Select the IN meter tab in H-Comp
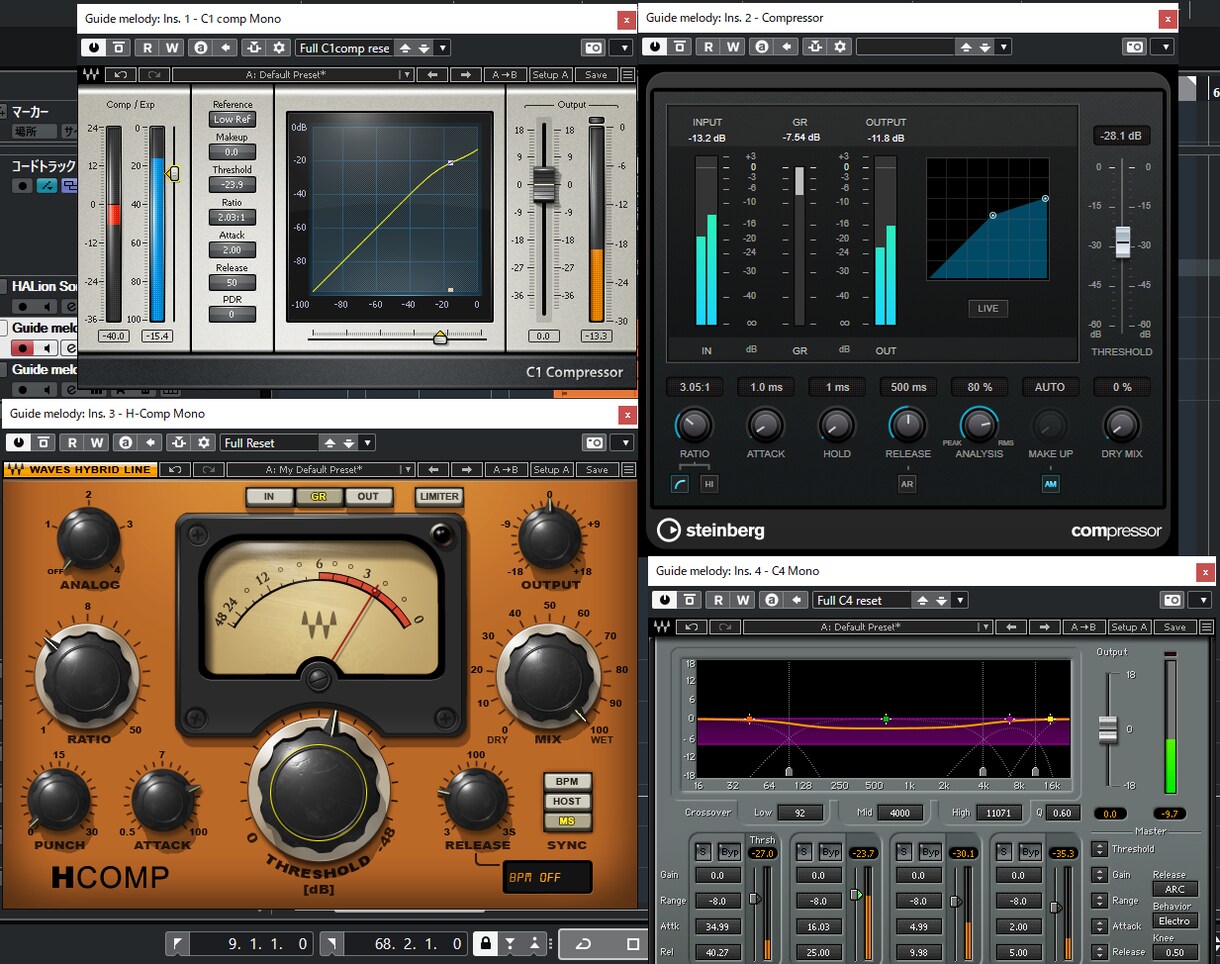 click(x=269, y=496)
